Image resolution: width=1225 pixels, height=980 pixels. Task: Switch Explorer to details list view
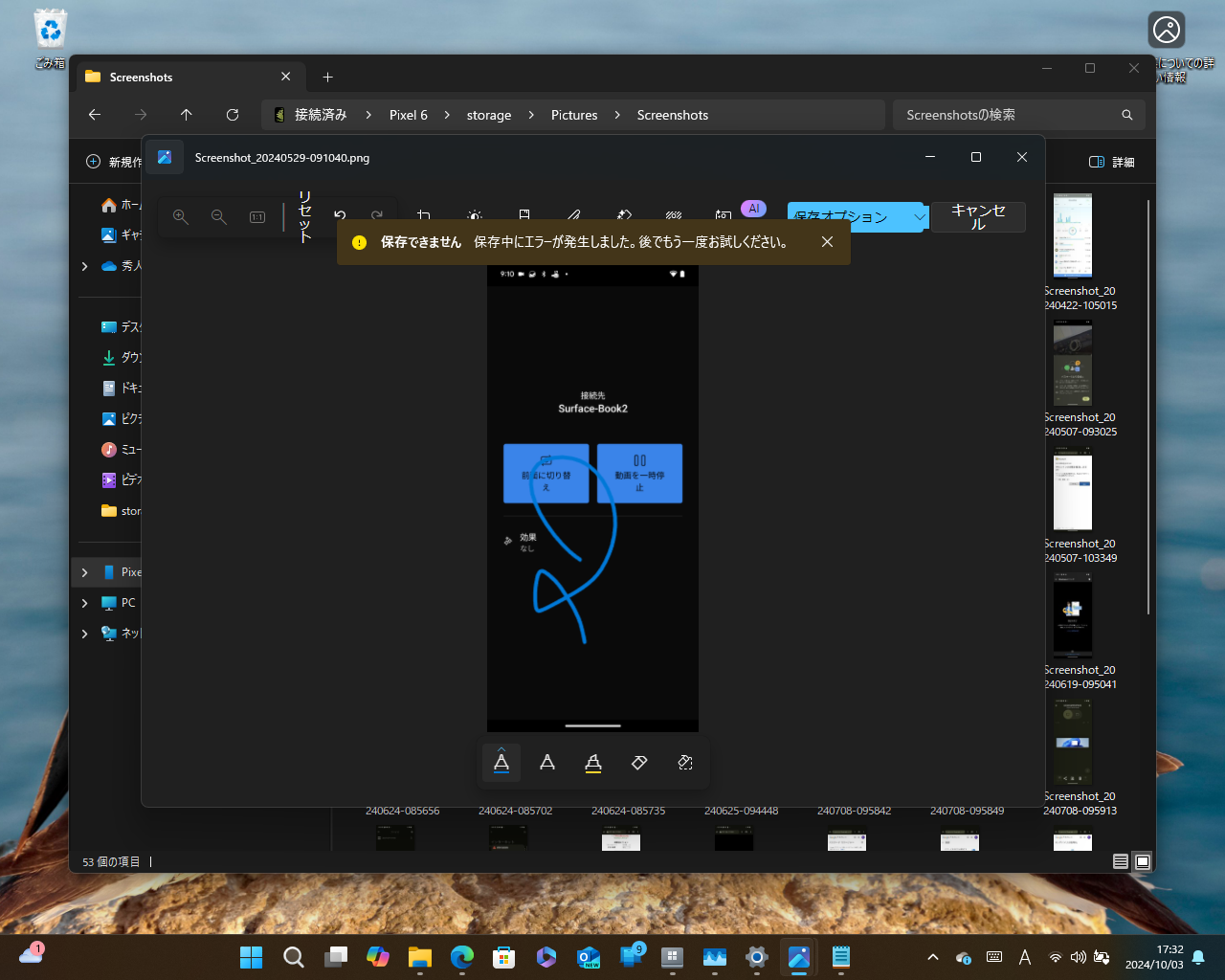click(x=1120, y=861)
